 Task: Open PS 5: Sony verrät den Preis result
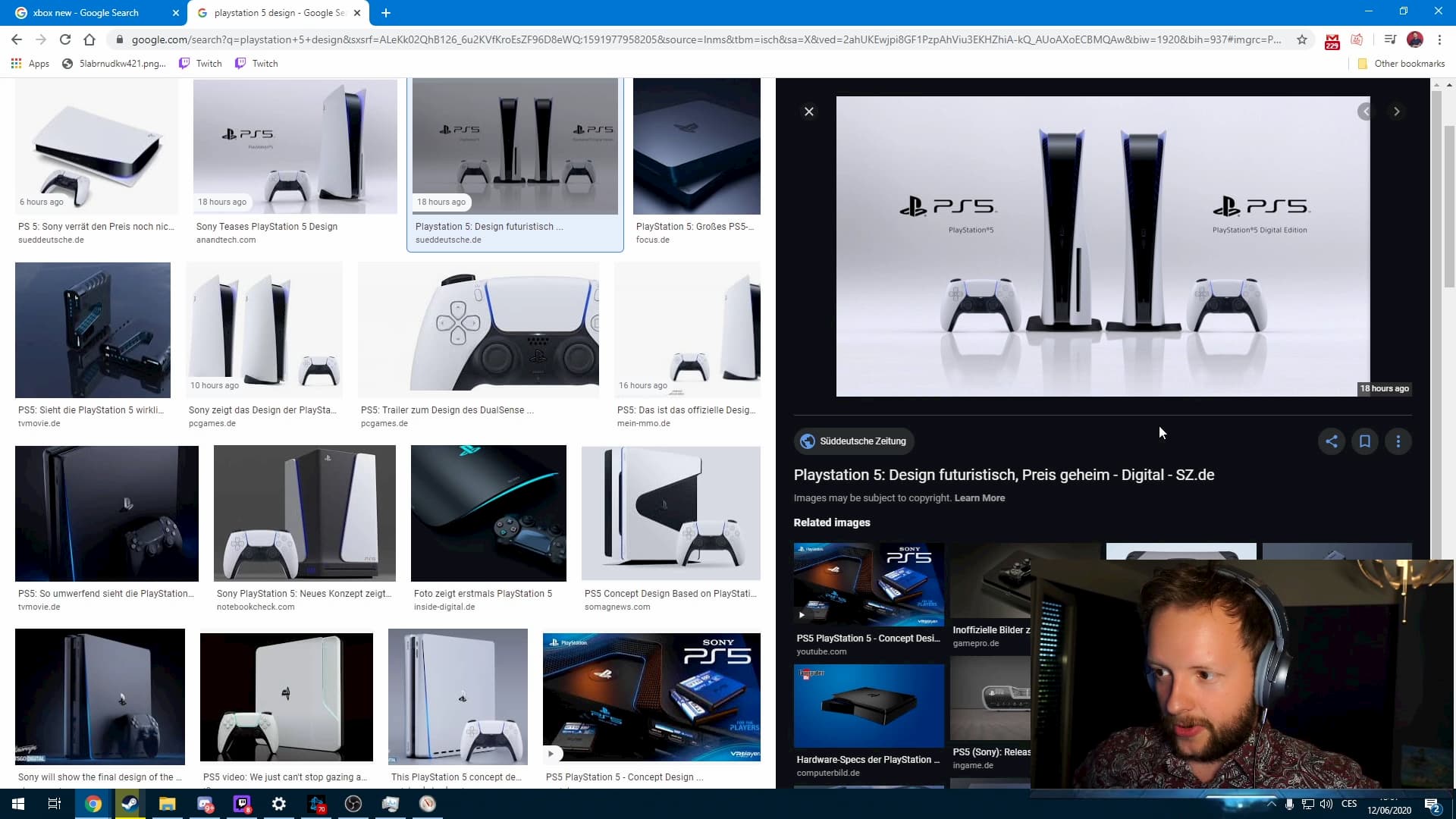click(97, 146)
